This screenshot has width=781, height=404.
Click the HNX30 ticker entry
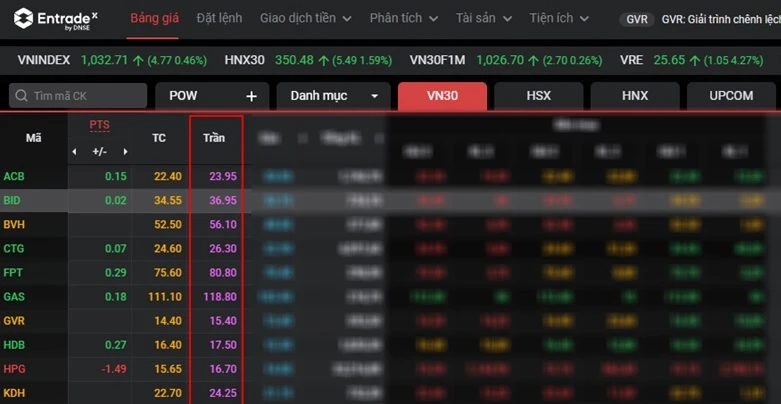(308, 60)
